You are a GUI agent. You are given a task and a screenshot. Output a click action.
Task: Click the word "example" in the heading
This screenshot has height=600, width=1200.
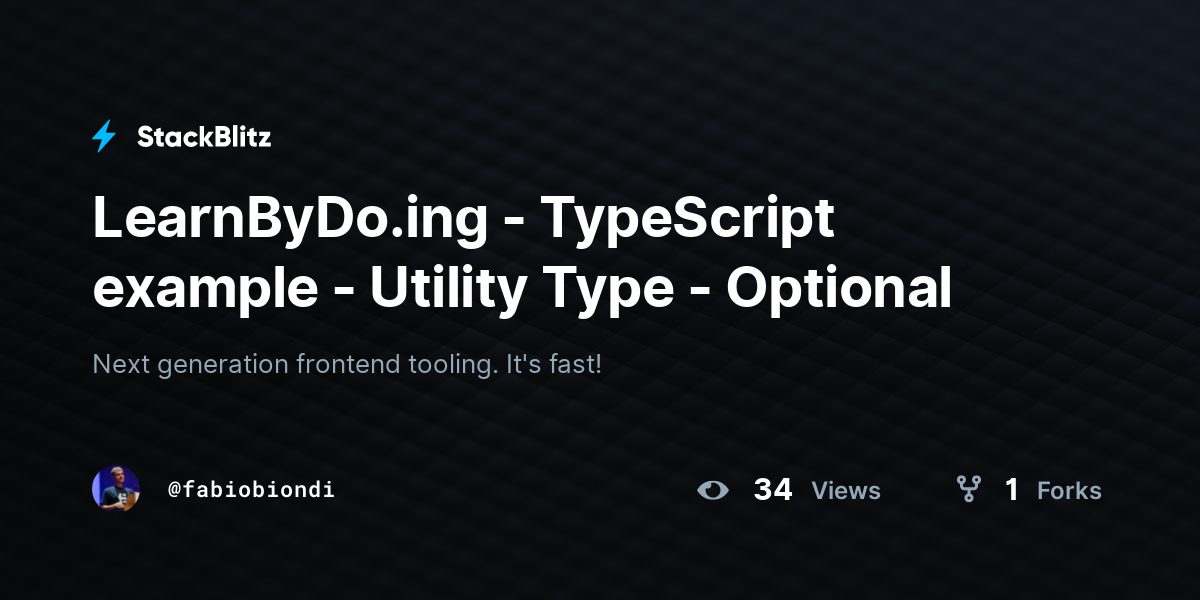204,290
